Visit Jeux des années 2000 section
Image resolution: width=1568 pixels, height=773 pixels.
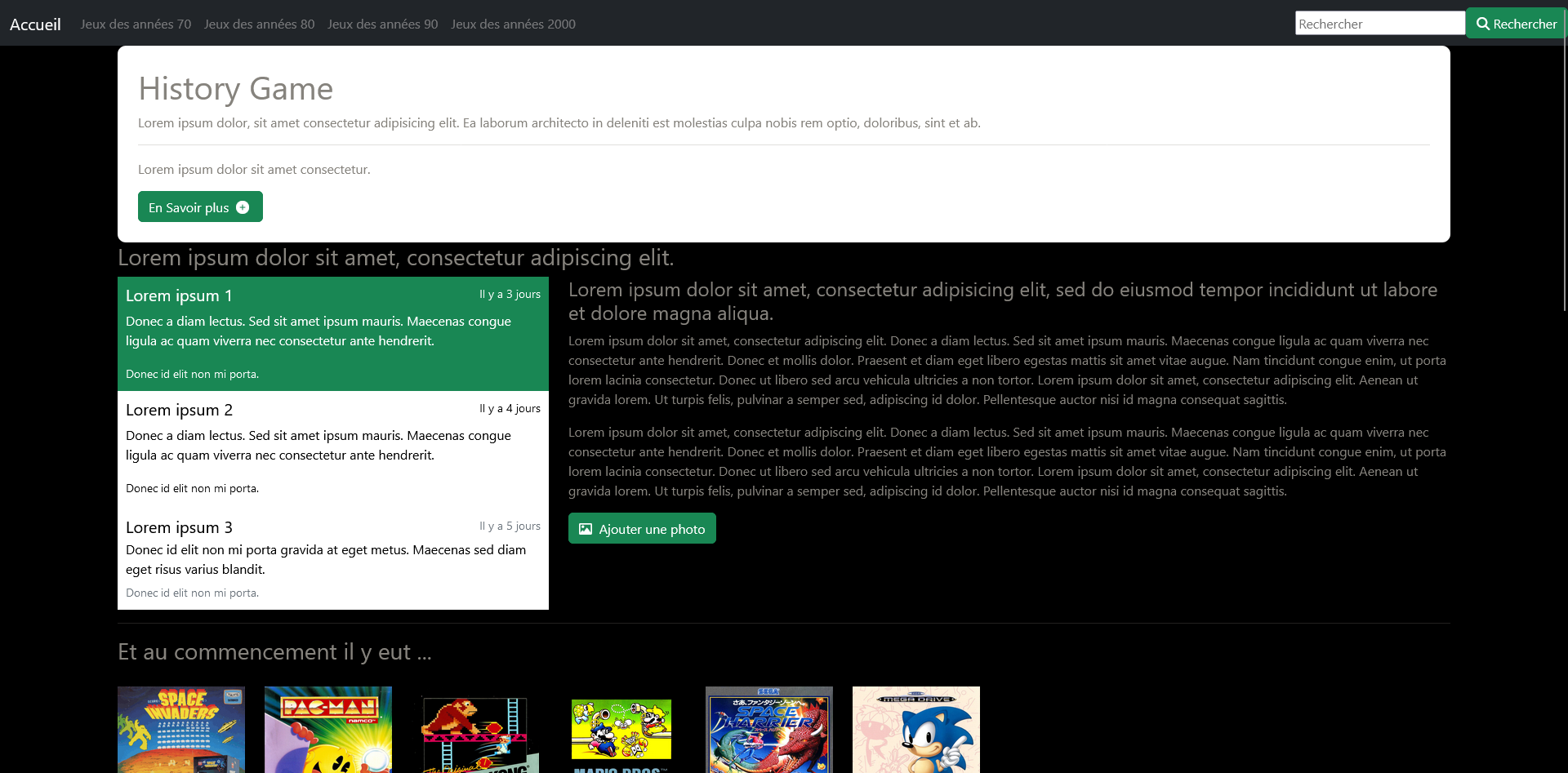[x=513, y=24]
